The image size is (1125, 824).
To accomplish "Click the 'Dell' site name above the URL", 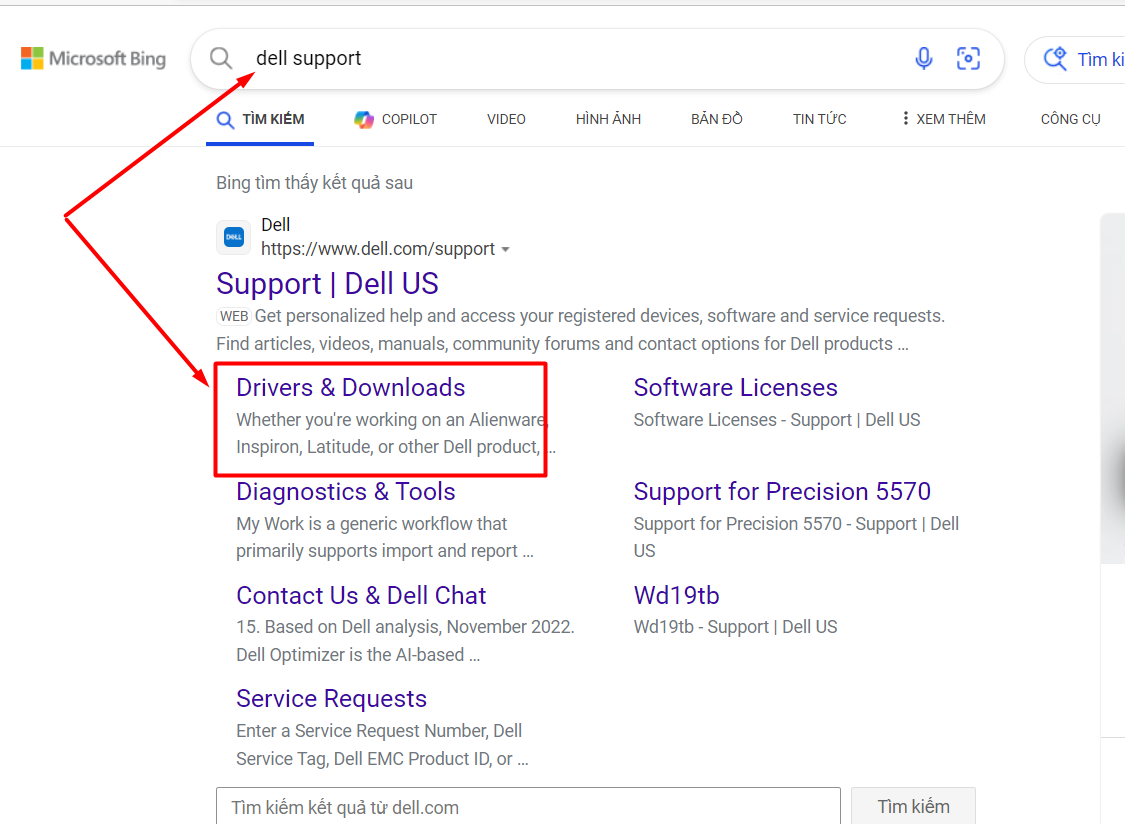I will pyautogui.click(x=276, y=225).
